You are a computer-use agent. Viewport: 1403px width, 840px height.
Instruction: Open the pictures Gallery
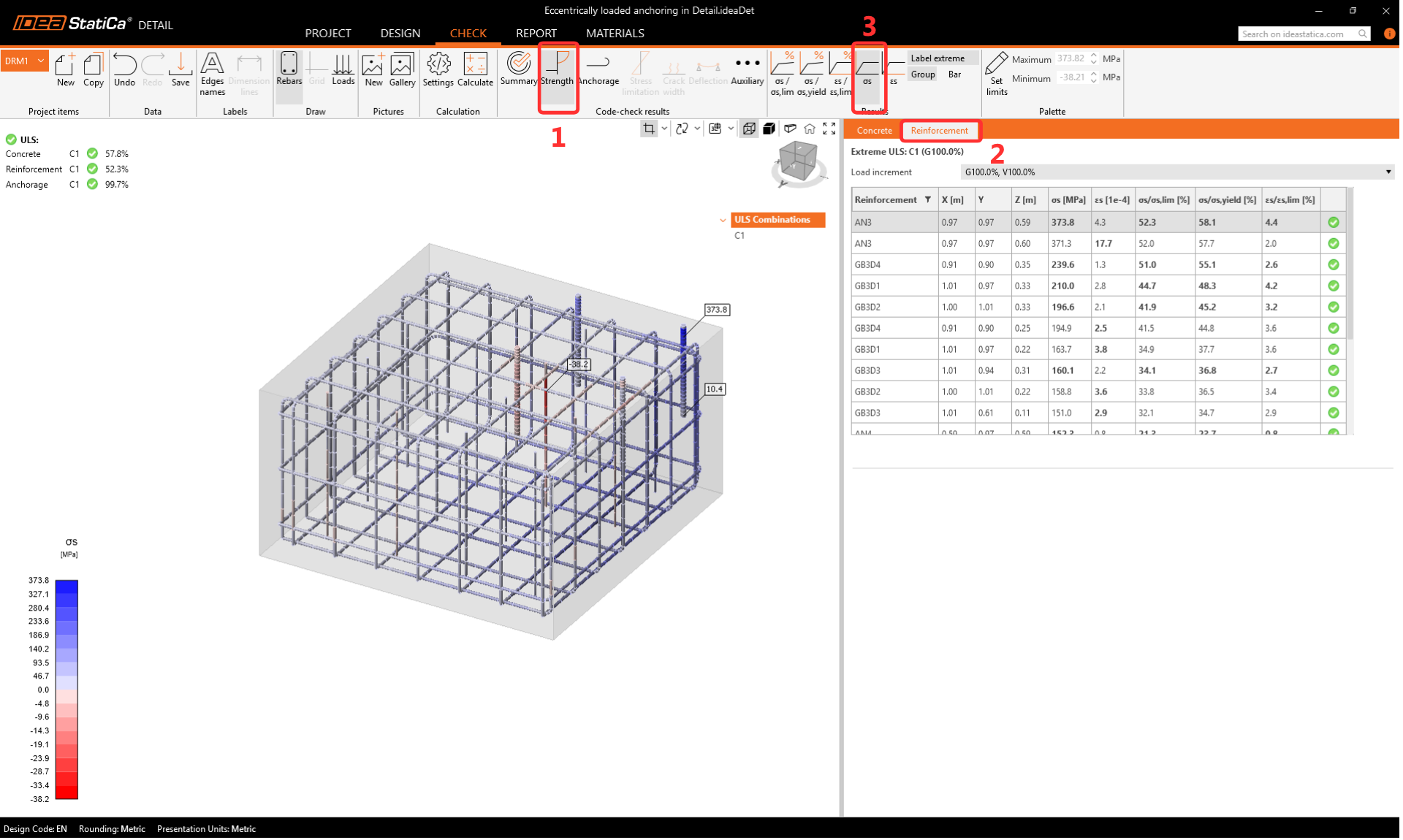coord(402,69)
